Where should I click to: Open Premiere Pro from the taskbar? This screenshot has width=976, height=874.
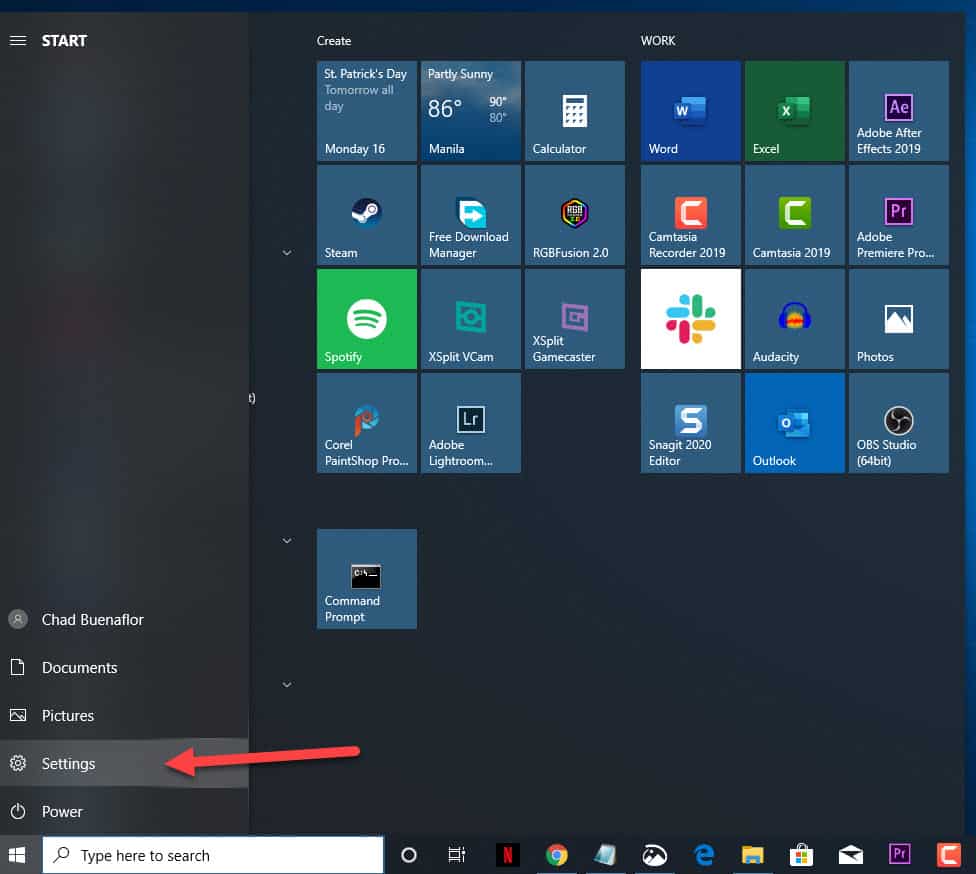coord(899,853)
